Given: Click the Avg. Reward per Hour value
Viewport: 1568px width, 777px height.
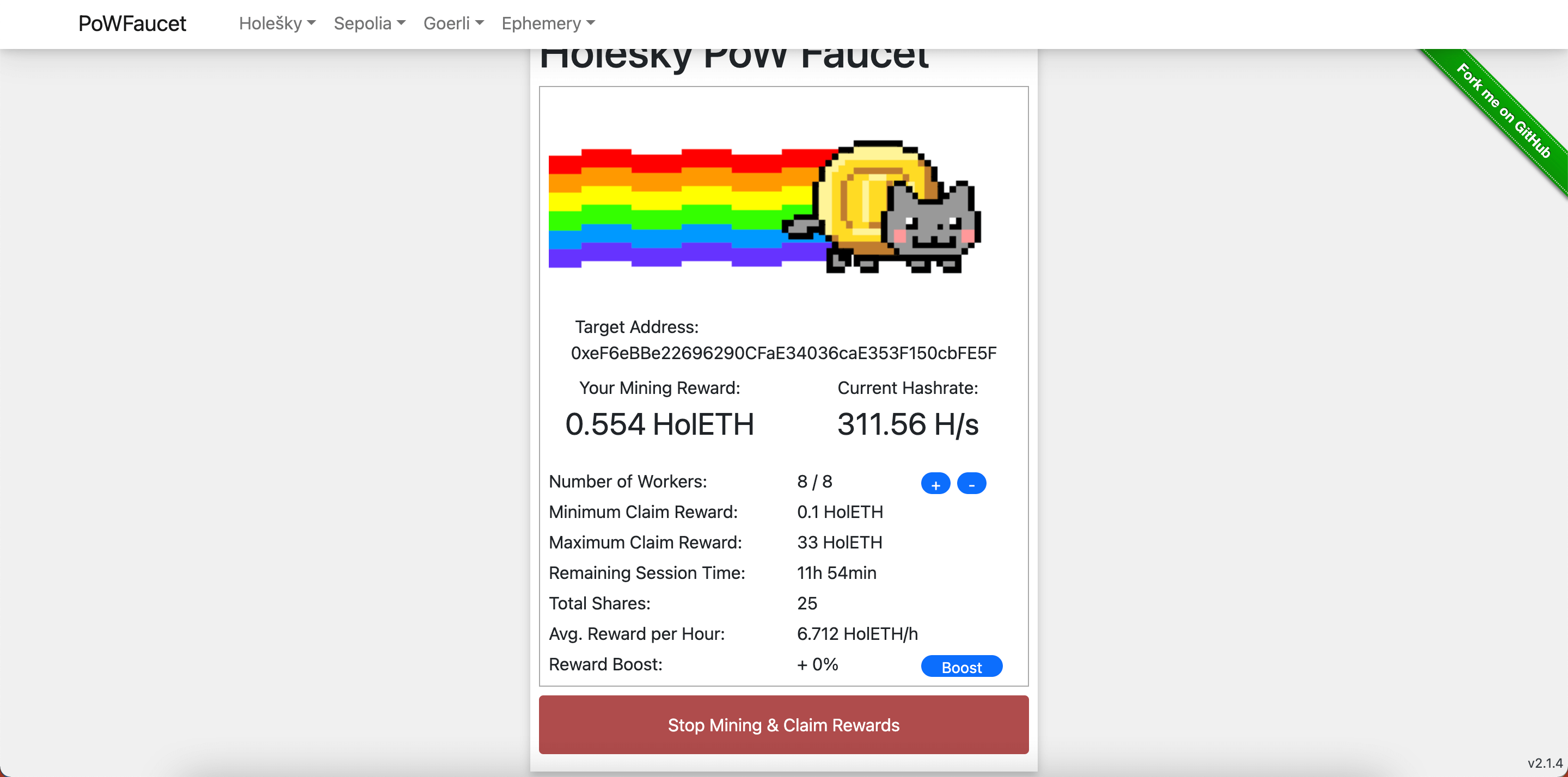Looking at the screenshot, I should click(x=857, y=633).
